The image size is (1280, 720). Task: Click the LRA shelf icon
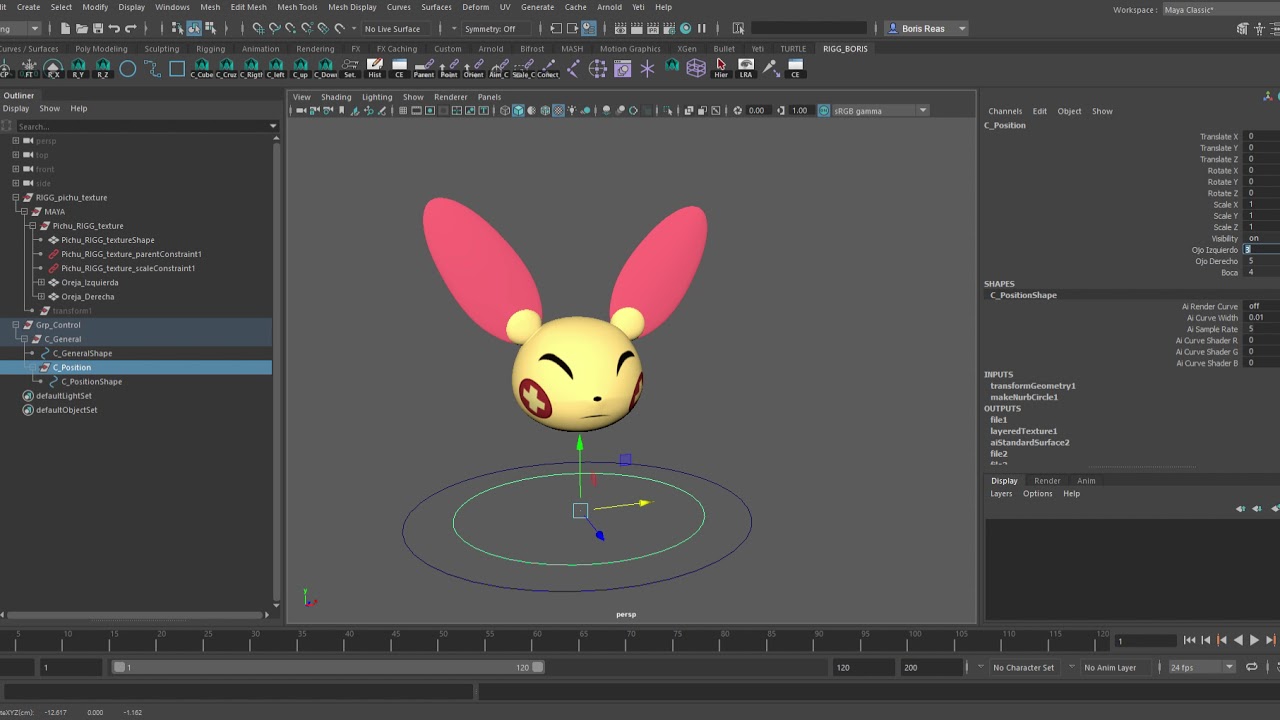point(746,68)
